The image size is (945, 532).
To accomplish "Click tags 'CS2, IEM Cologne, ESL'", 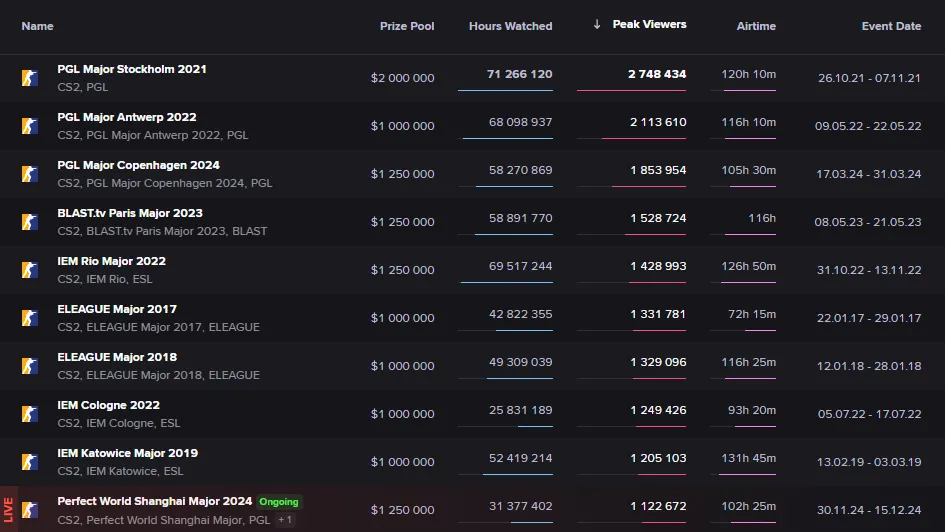I will [x=119, y=423].
